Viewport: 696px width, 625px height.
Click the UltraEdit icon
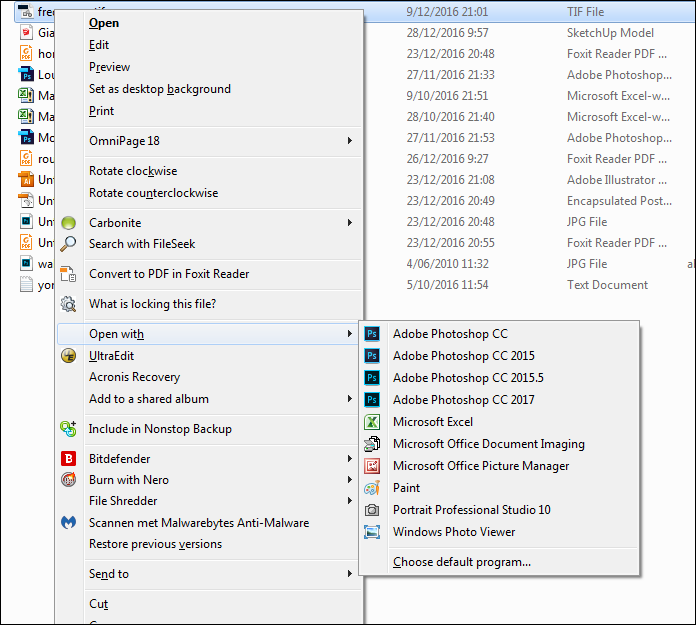coord(69,355)
